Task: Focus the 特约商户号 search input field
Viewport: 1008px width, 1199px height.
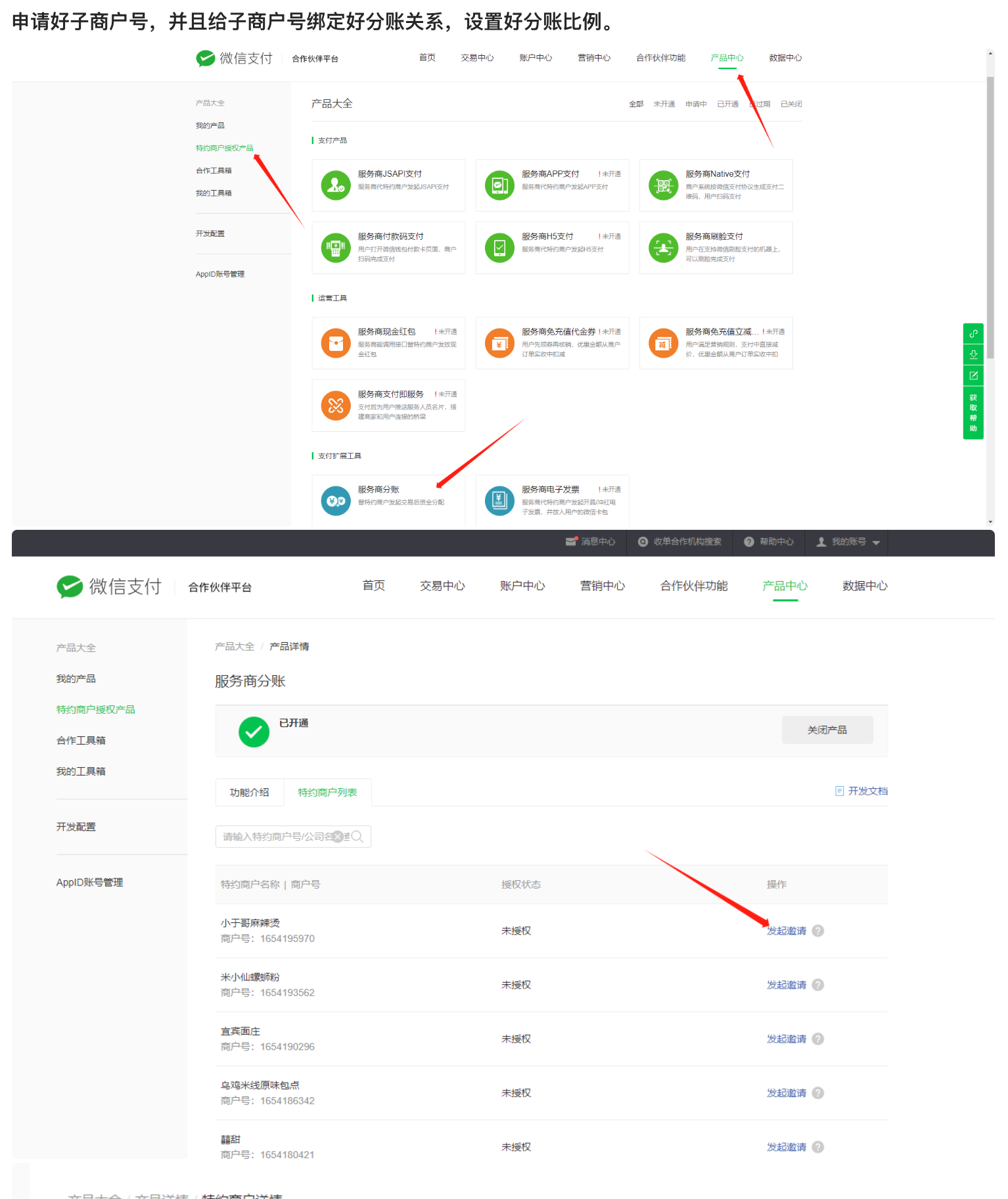Action: point(293,836)
